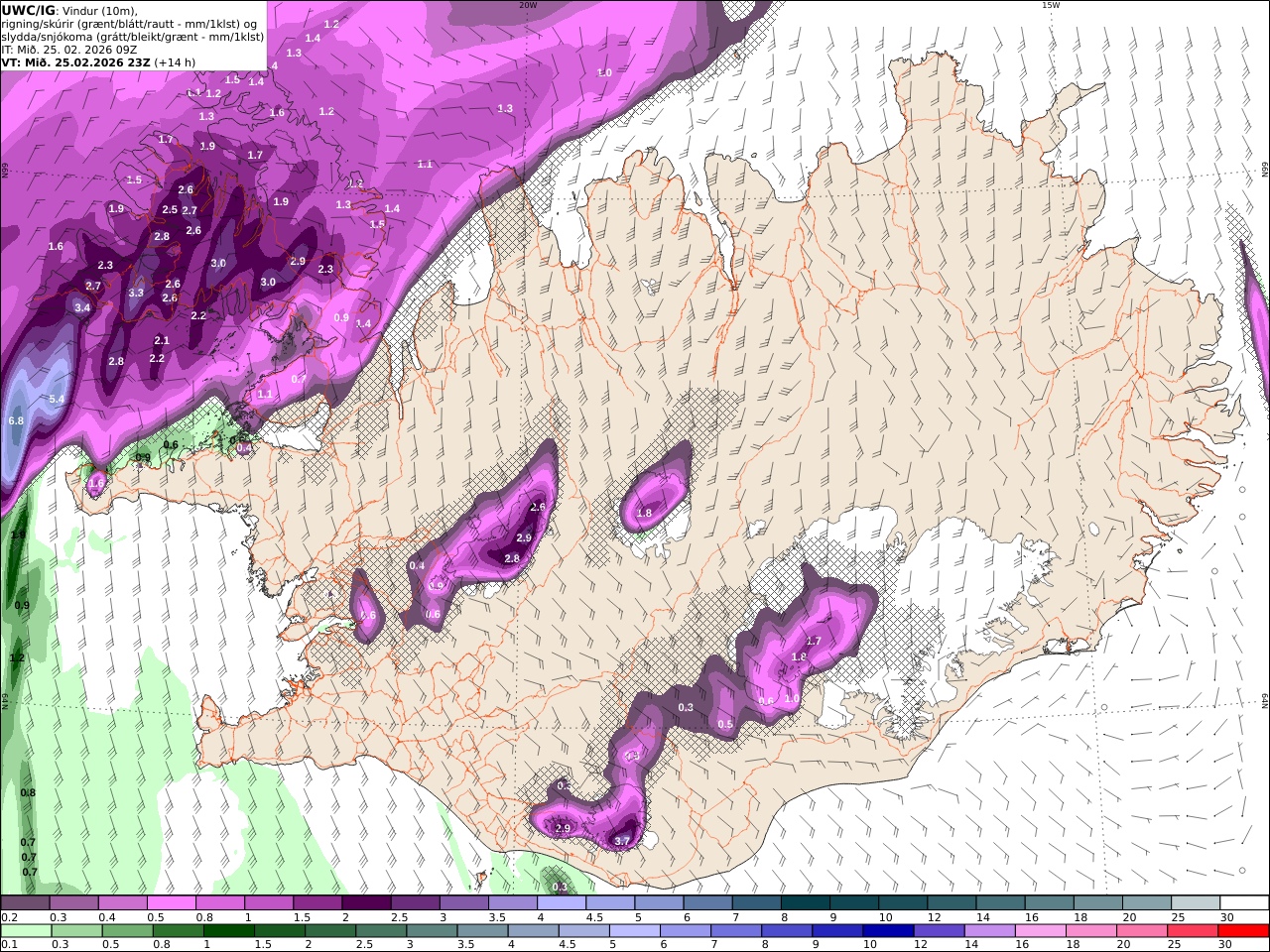Pick the 0.3 swatch in the snow legend row
1270x952 pixels.
pos(73,902)
